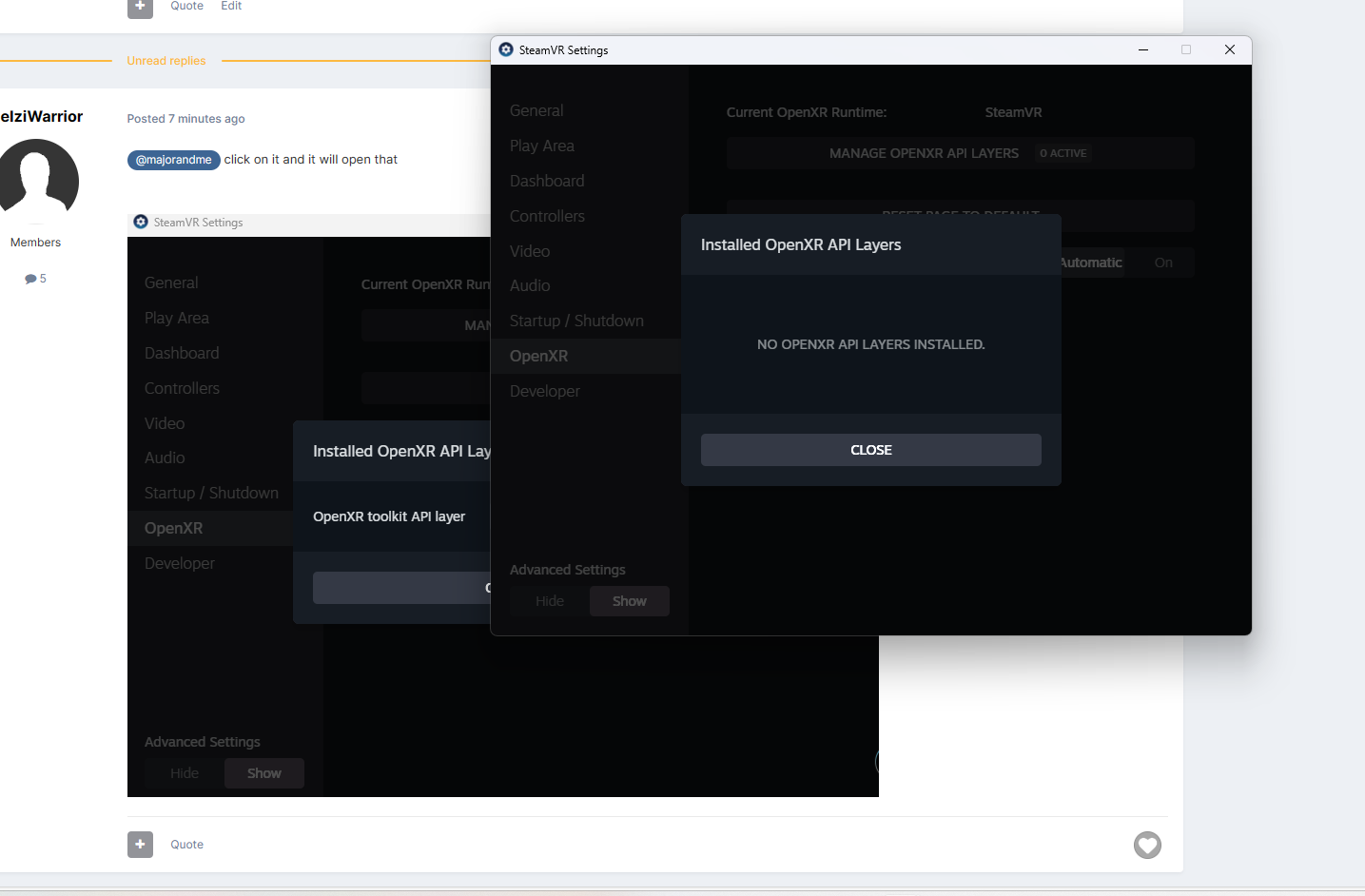Maximize the SteamVR Settings window
1365x896 pixels.
[x=1186, y=49]
